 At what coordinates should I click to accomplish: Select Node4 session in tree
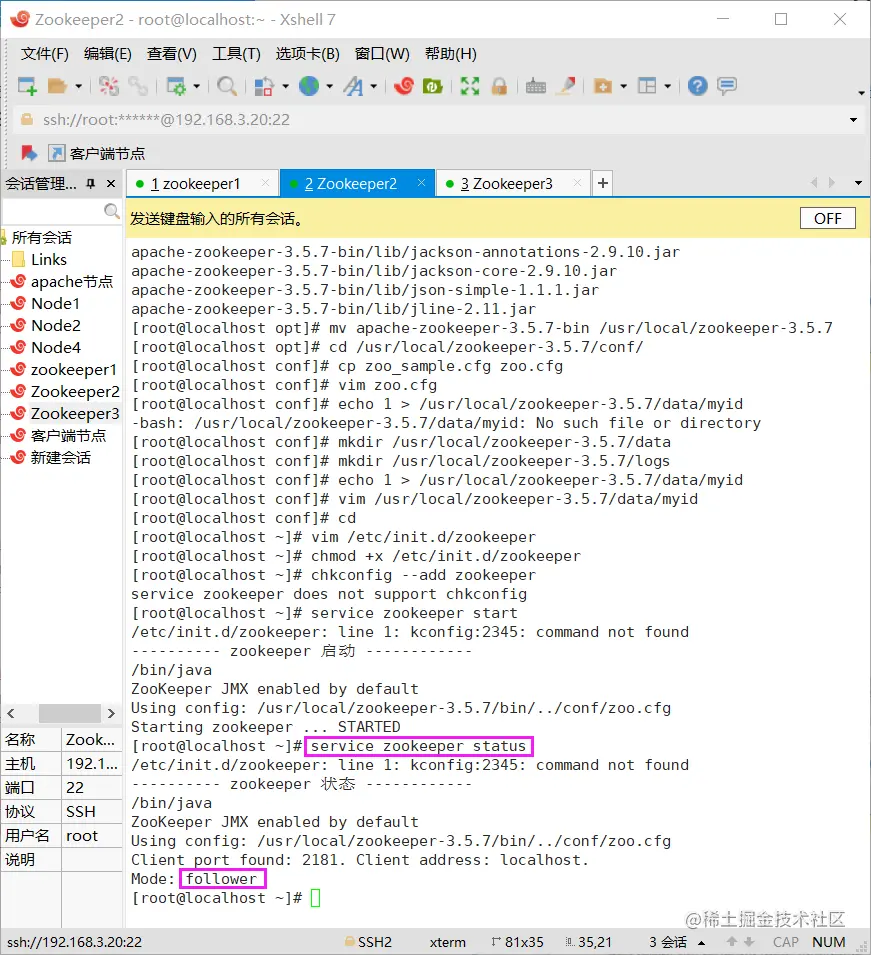tap(55, 347)
